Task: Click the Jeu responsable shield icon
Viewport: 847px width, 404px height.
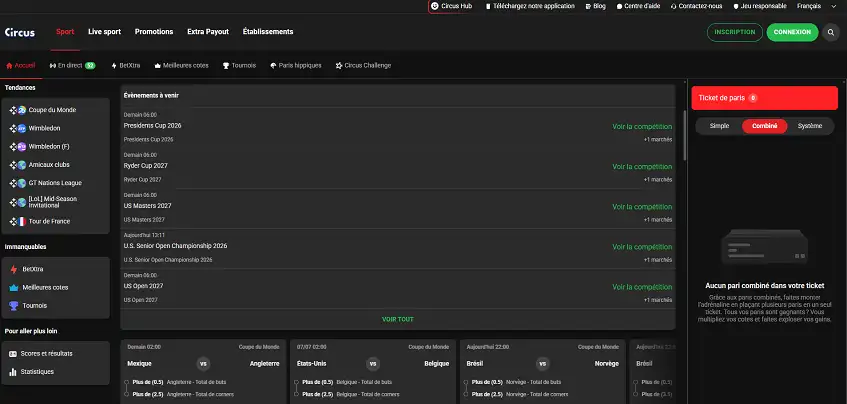Action: pos(736,6)
